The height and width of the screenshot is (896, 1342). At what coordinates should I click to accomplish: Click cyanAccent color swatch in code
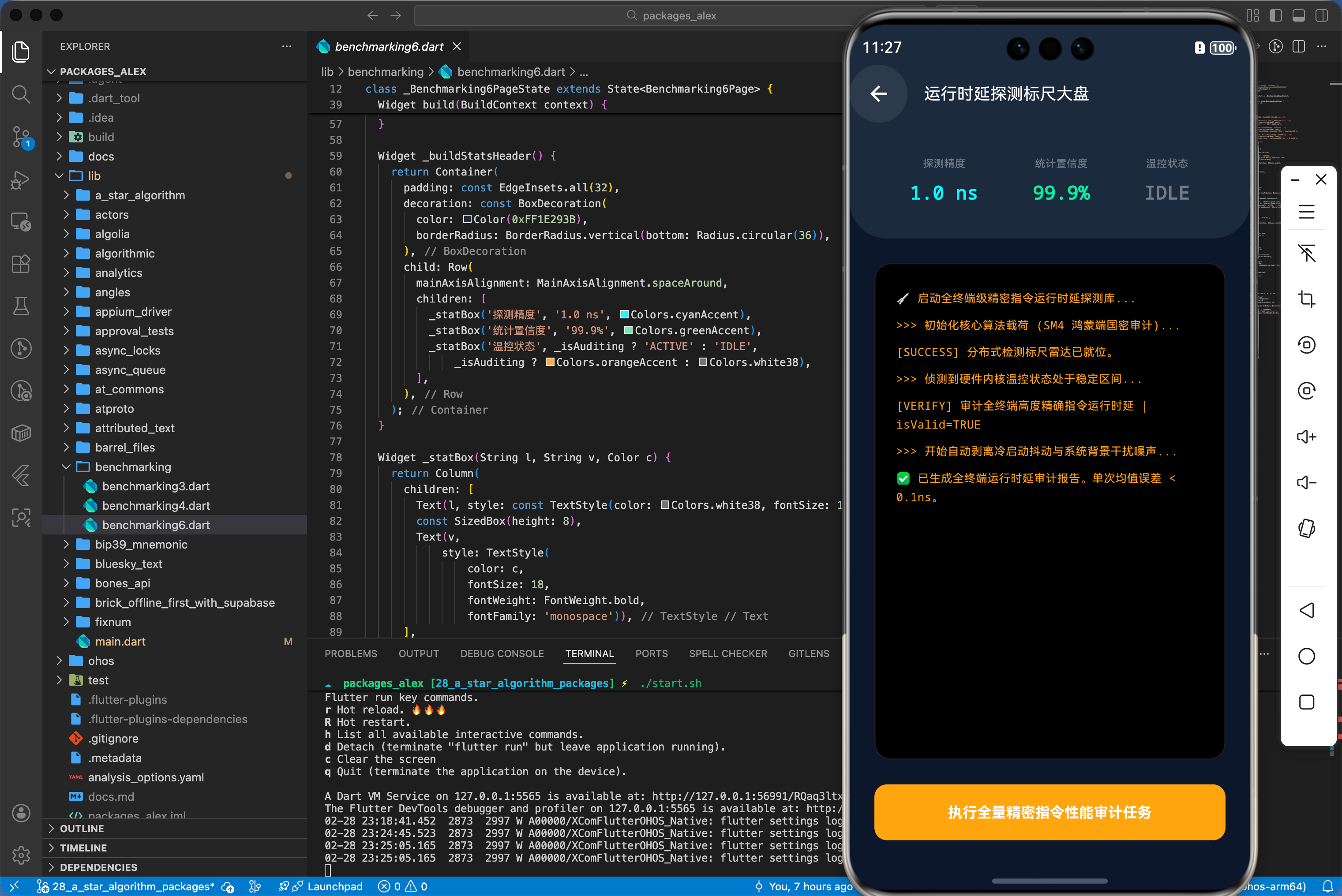coord(624,314)
